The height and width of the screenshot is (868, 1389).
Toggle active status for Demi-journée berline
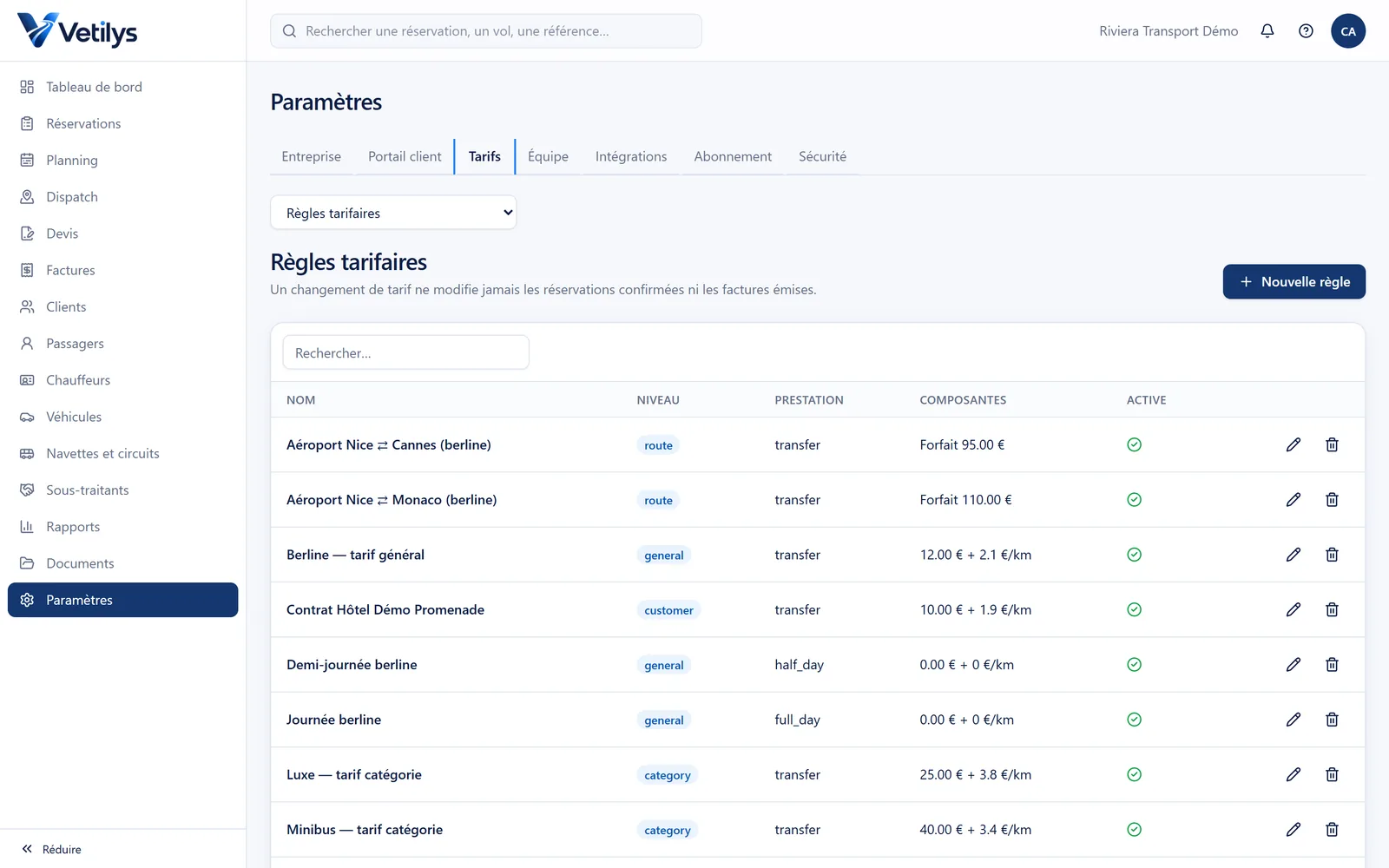pos(1134,665)
